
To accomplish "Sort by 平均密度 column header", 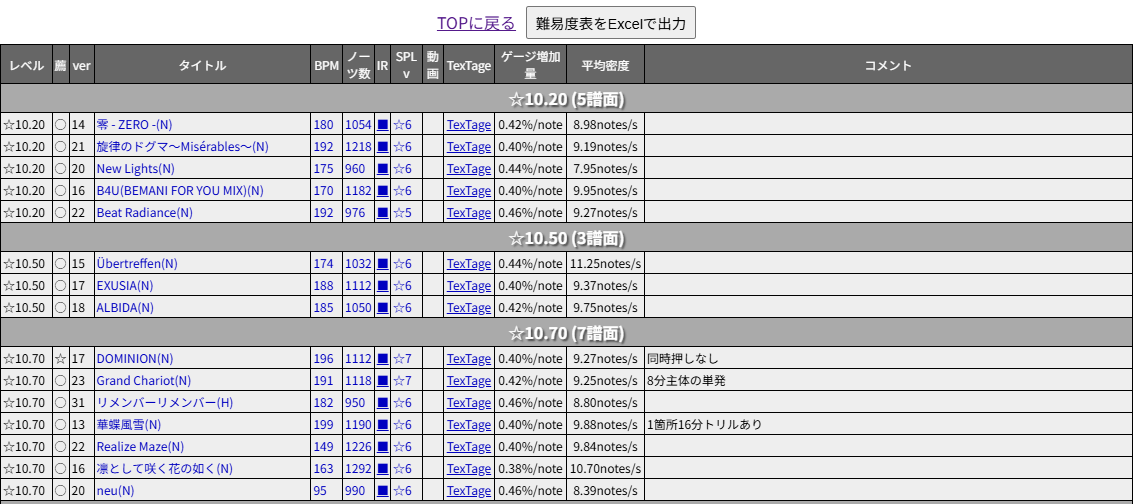I will pos(606,66).
